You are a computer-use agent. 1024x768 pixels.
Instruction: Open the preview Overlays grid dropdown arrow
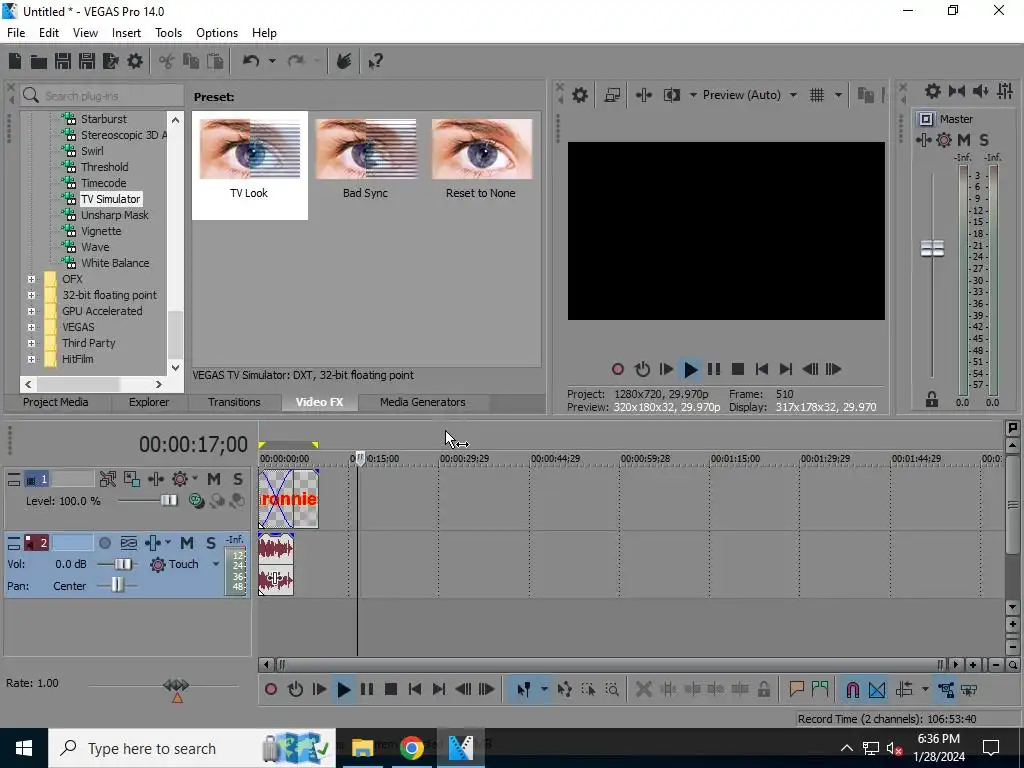coord(839,95)
